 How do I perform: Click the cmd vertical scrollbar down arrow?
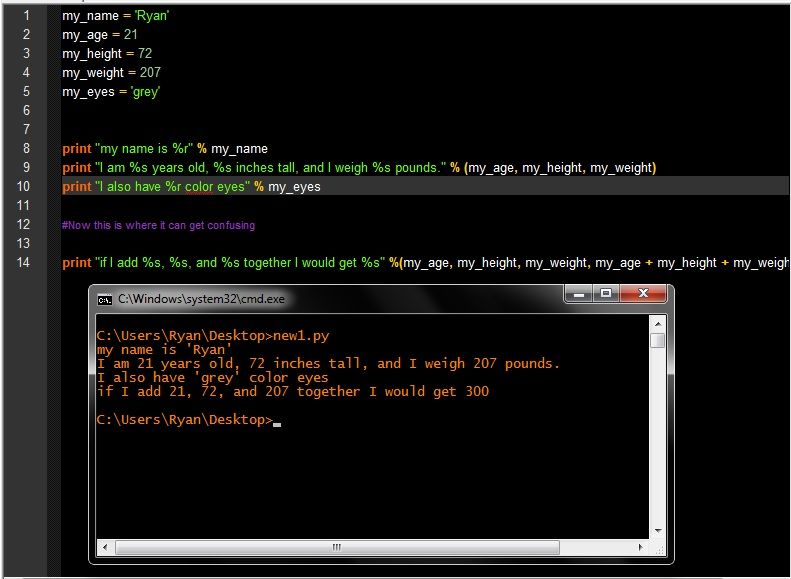(657, 530)
